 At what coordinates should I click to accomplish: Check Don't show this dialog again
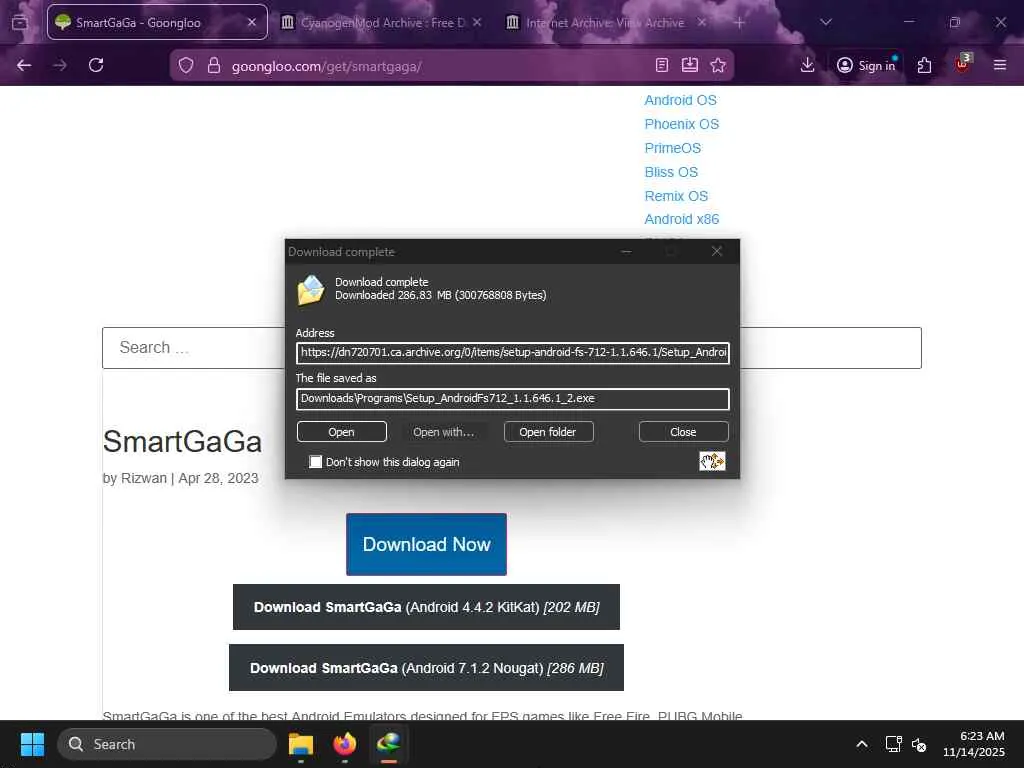click(315, 462)
